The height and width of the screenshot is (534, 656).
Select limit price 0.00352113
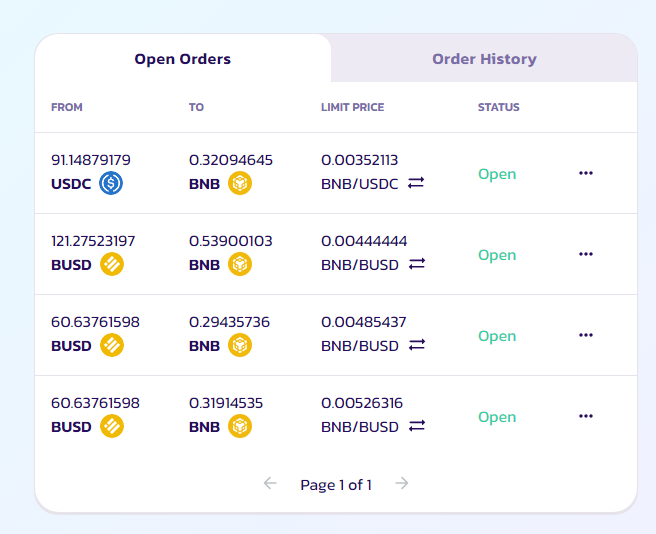[359, 160]
